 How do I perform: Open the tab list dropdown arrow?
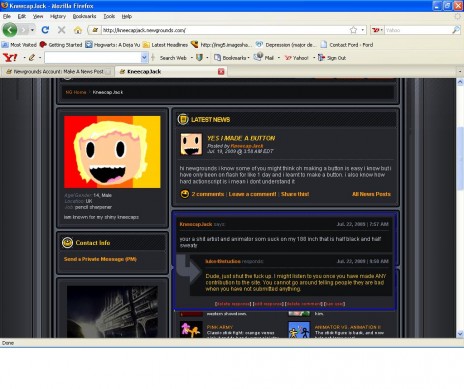coord(460,72)
